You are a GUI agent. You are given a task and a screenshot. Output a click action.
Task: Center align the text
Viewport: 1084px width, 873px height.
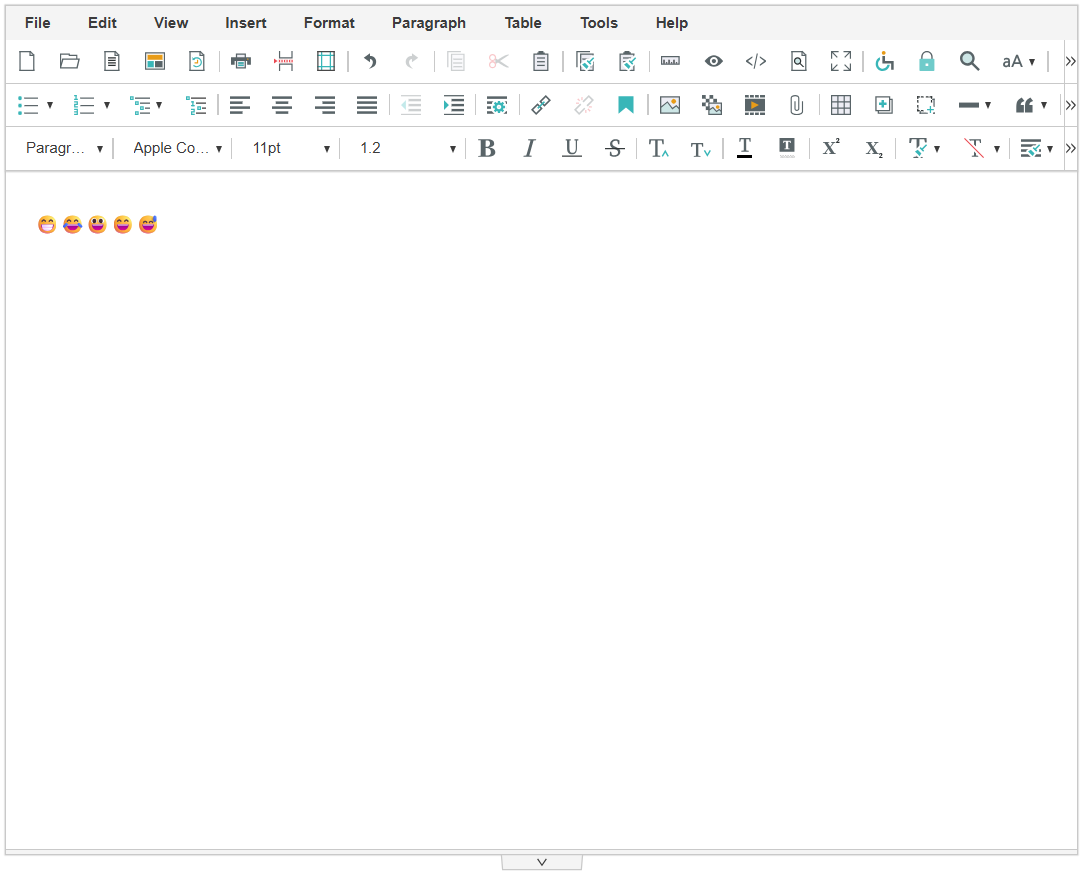pos(281,105)
